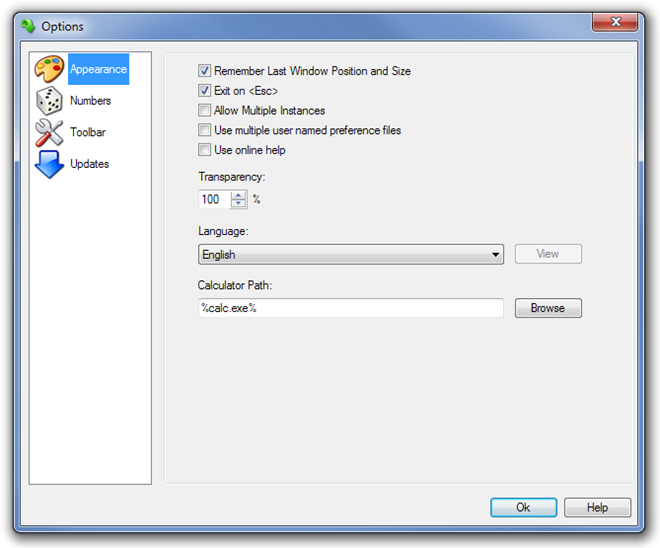Click the Numbers dice icon

tap(49, 101)
